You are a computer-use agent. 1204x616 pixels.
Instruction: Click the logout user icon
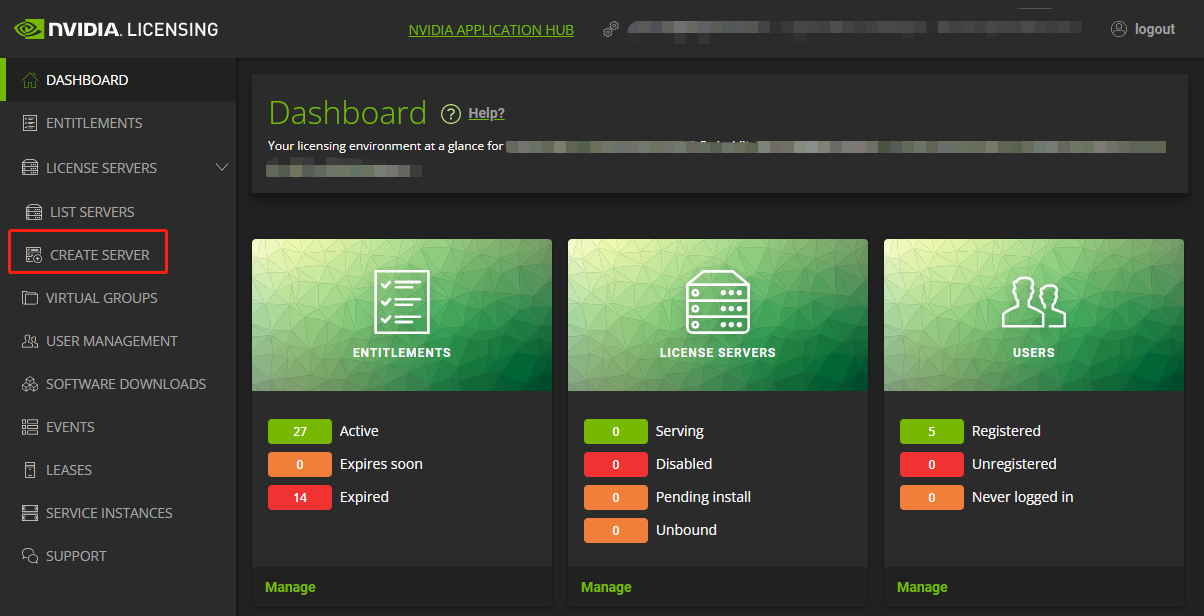pyautogui.click(x=1119, y=29)
